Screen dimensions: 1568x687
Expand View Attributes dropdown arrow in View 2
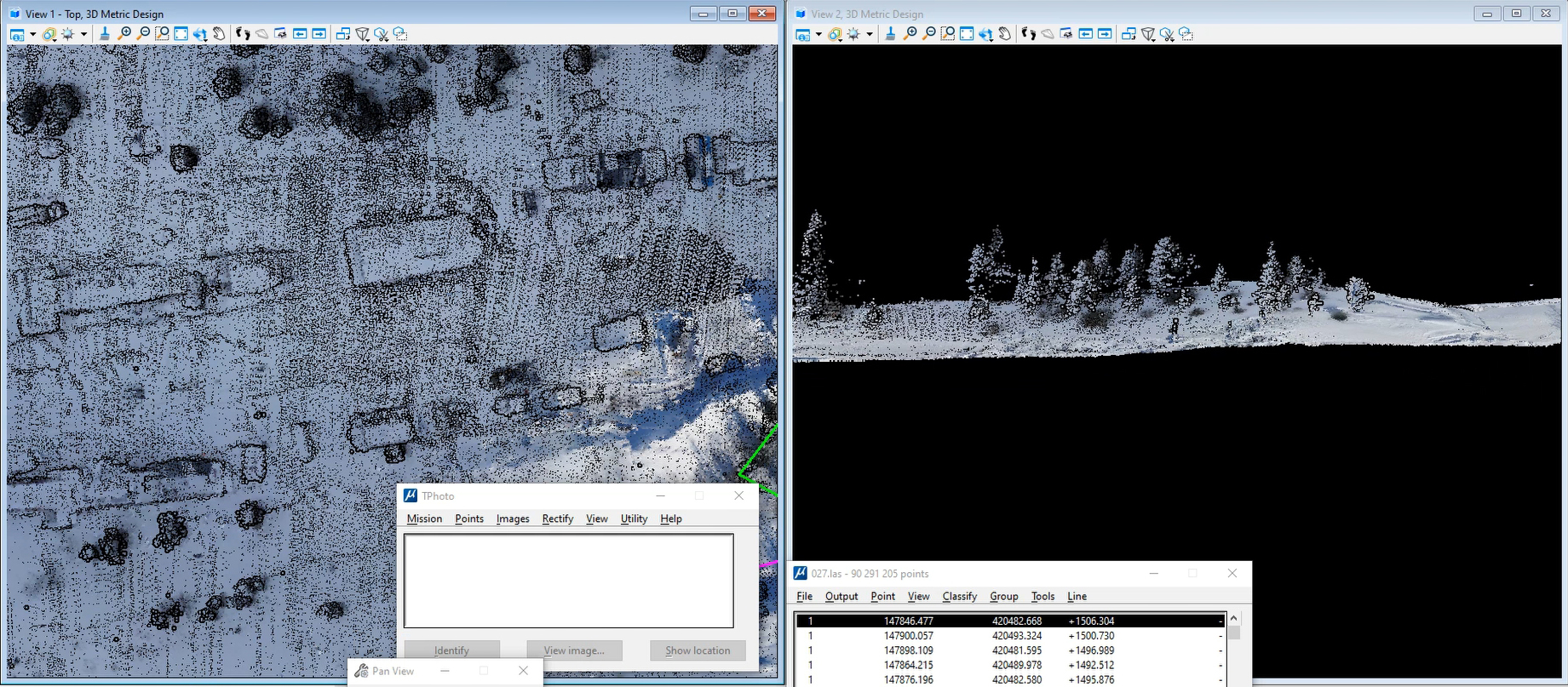818,34
